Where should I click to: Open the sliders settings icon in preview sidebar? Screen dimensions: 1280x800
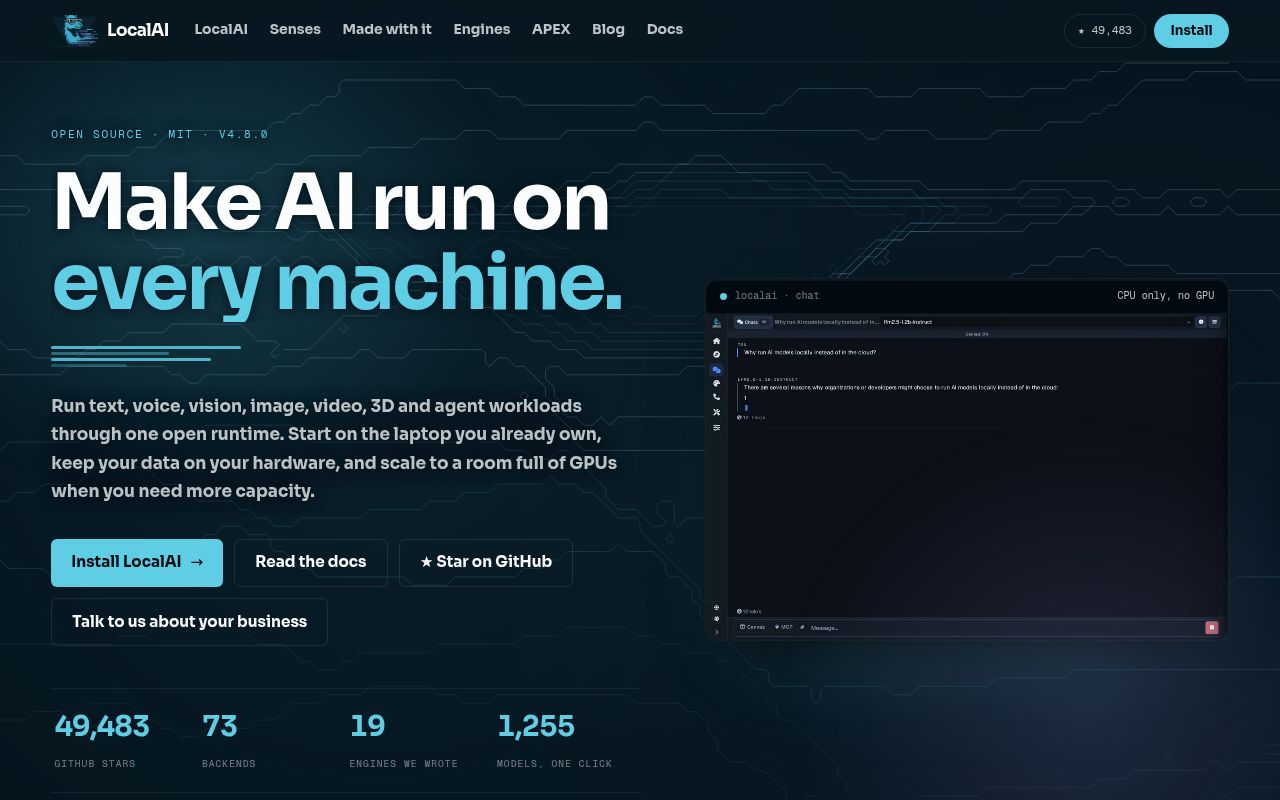click(x=716, y=427)
